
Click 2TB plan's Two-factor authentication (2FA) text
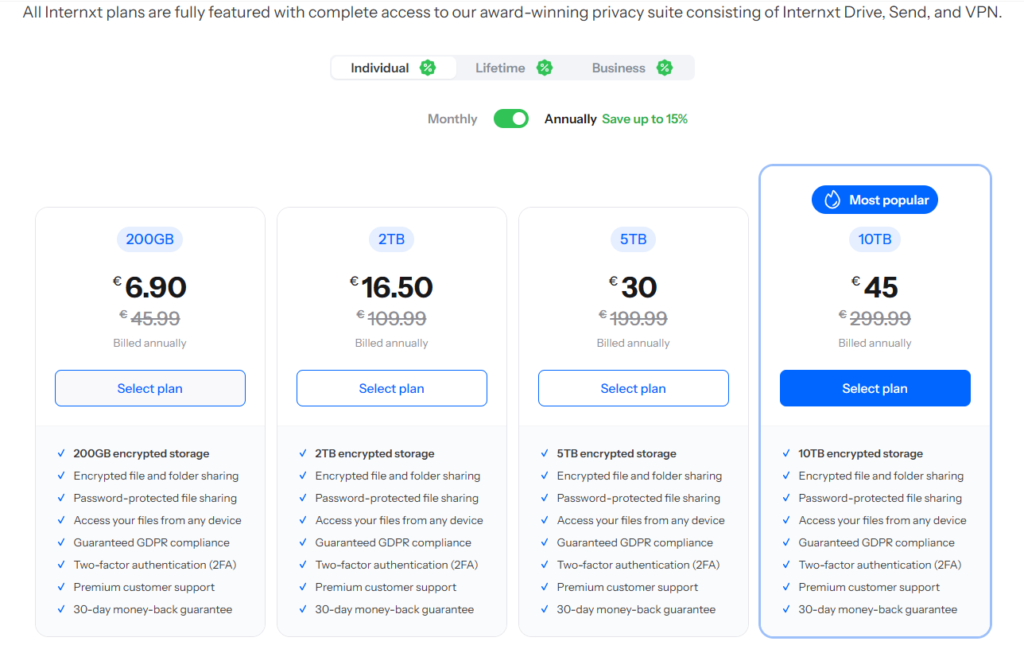[396, 565]
